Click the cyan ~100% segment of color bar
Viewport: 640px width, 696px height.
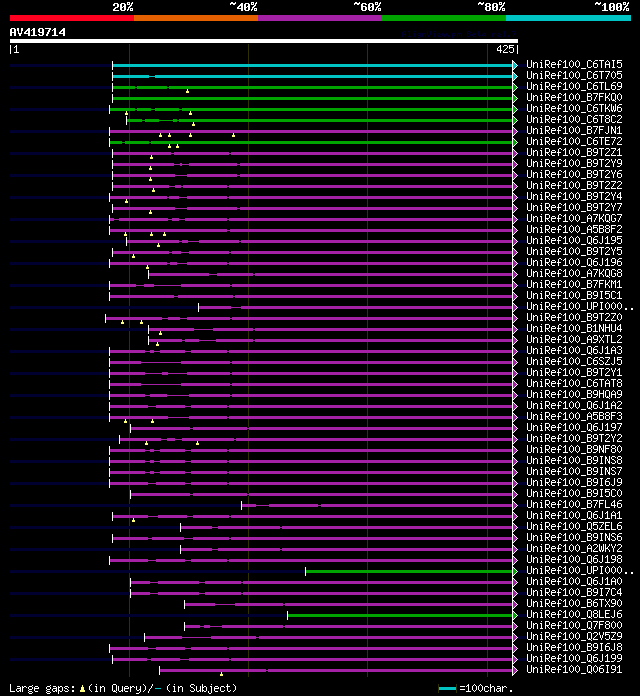click(x=568, y=18)
